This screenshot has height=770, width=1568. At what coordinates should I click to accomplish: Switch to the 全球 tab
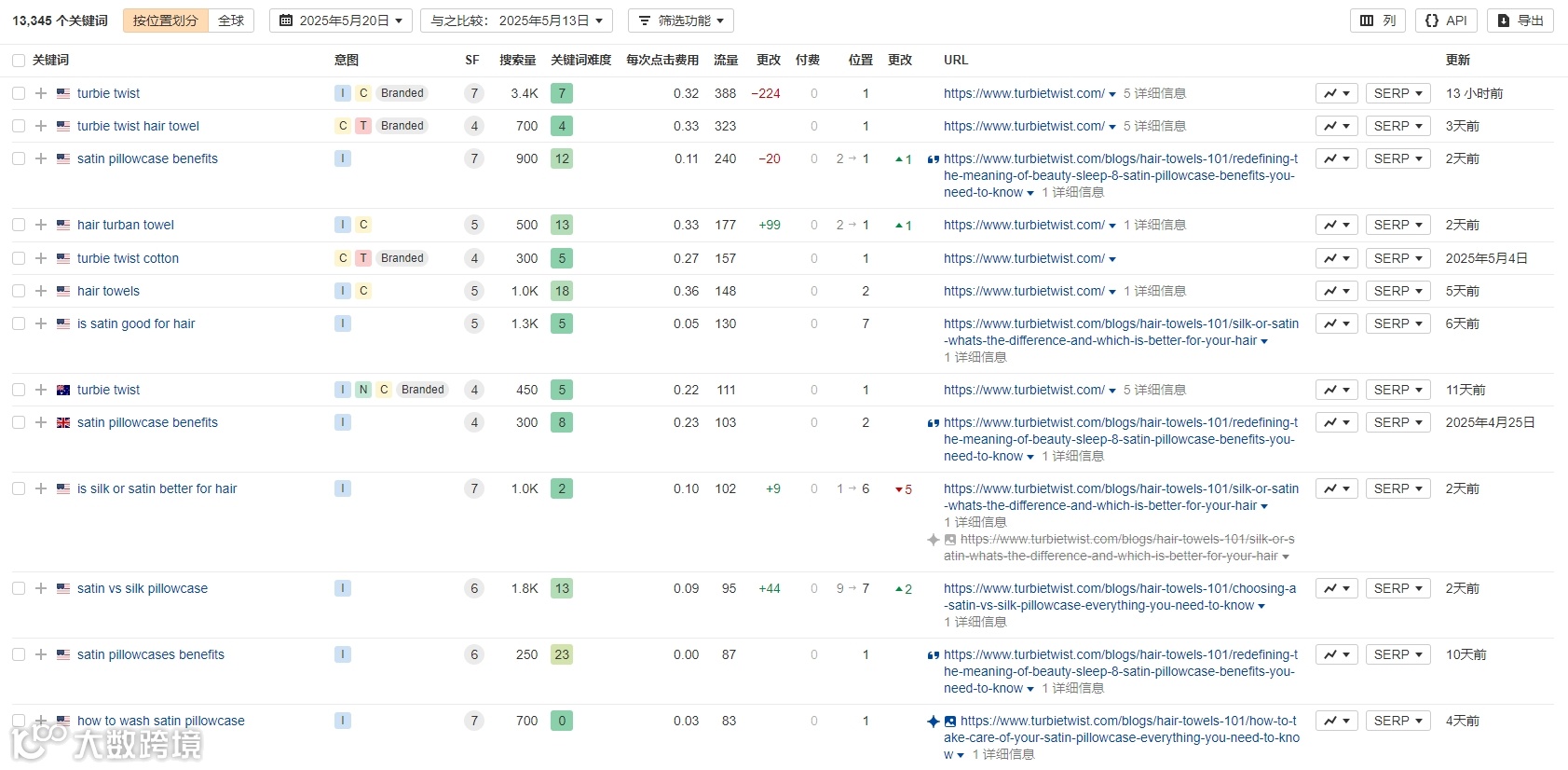(231, 21)
